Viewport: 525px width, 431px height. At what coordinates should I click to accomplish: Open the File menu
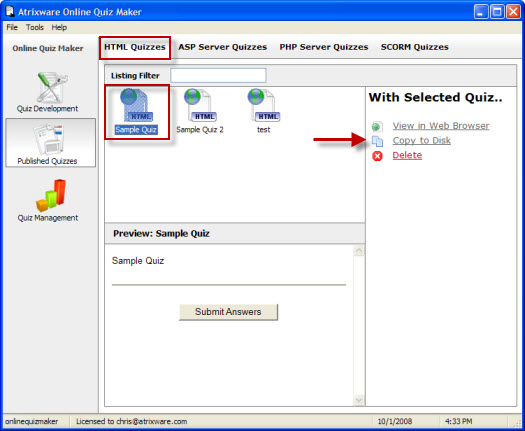click(x=12, y=27)
